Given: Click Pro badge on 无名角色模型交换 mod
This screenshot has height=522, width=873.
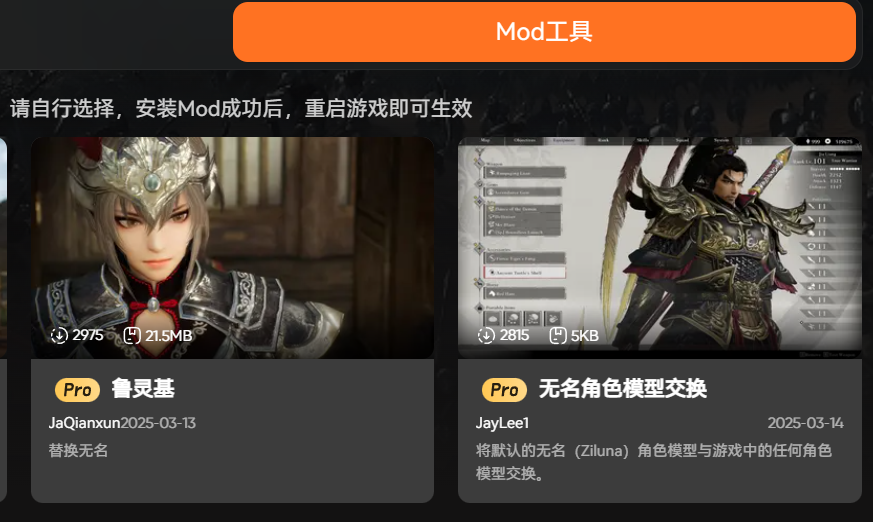Looking at the screenshot, I should 504,390.
